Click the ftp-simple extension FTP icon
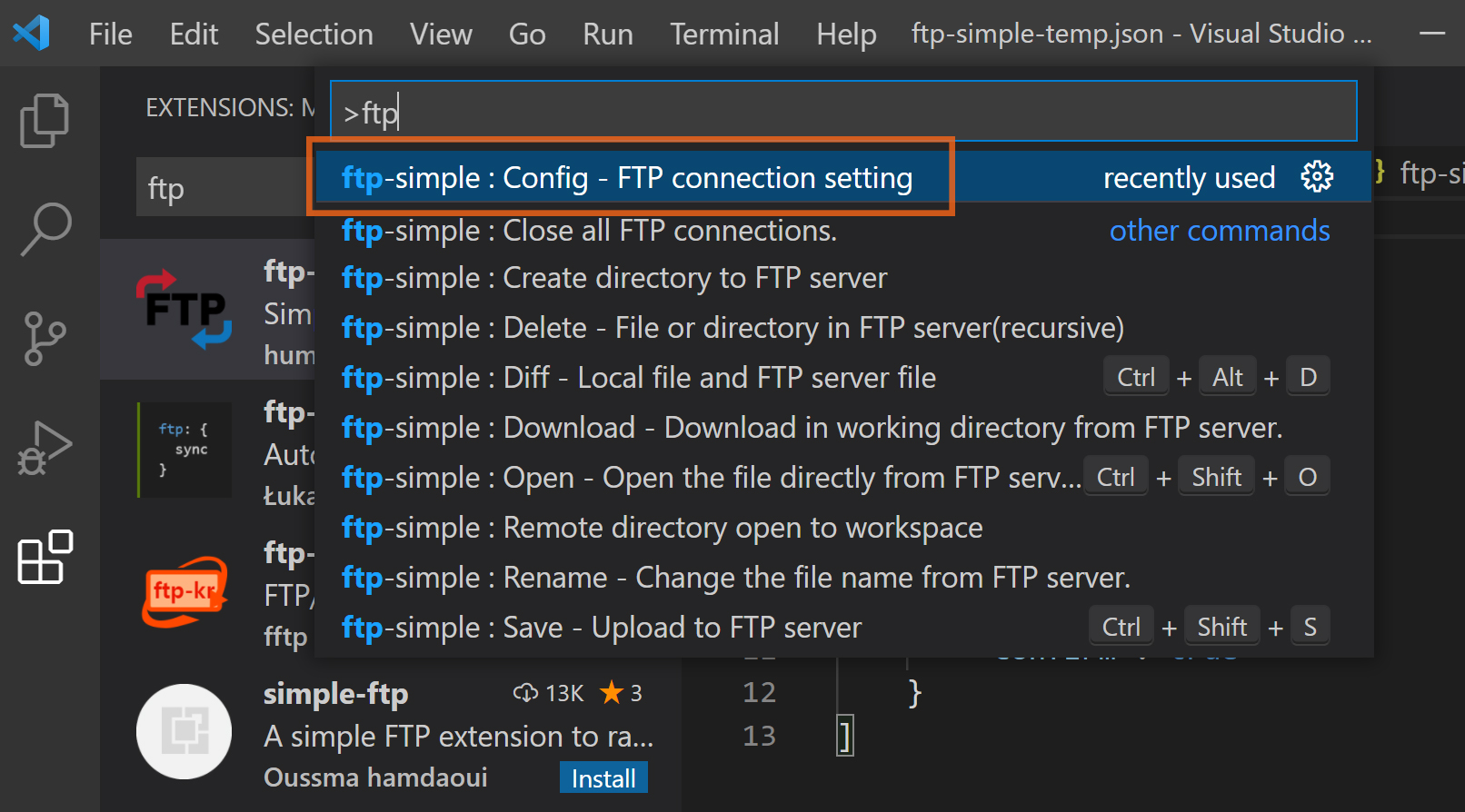The width and height of the screenshot is (1465, 812). 184,309
